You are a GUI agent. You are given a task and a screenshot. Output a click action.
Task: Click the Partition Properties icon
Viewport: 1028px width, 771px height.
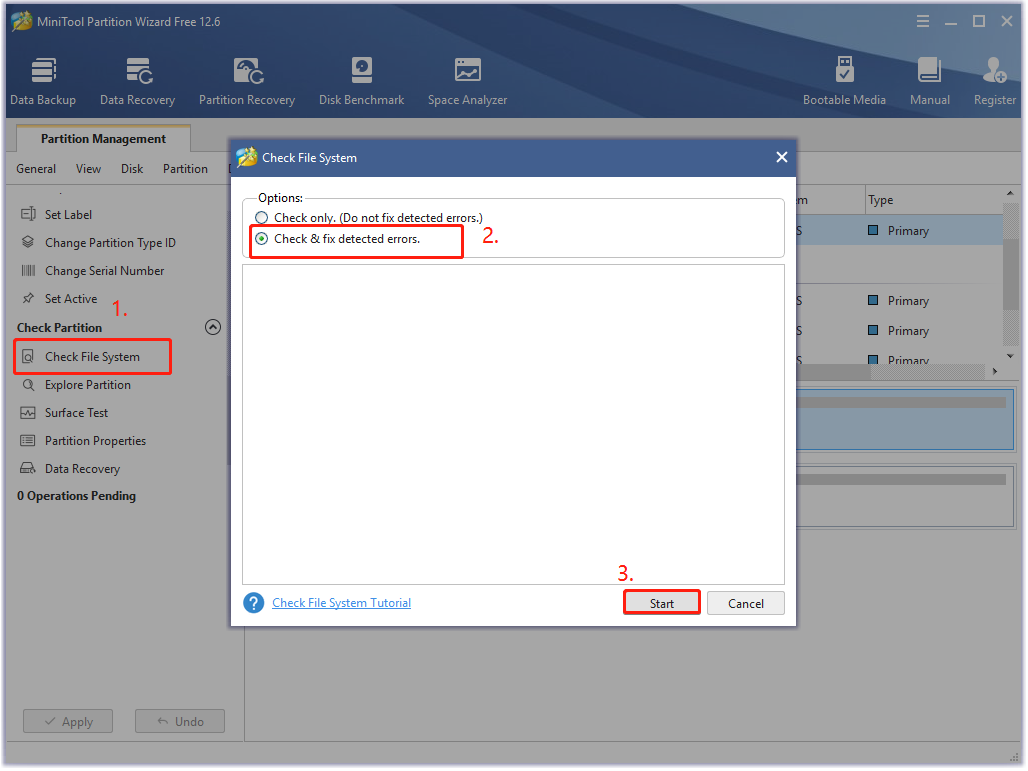click(28, 441)
